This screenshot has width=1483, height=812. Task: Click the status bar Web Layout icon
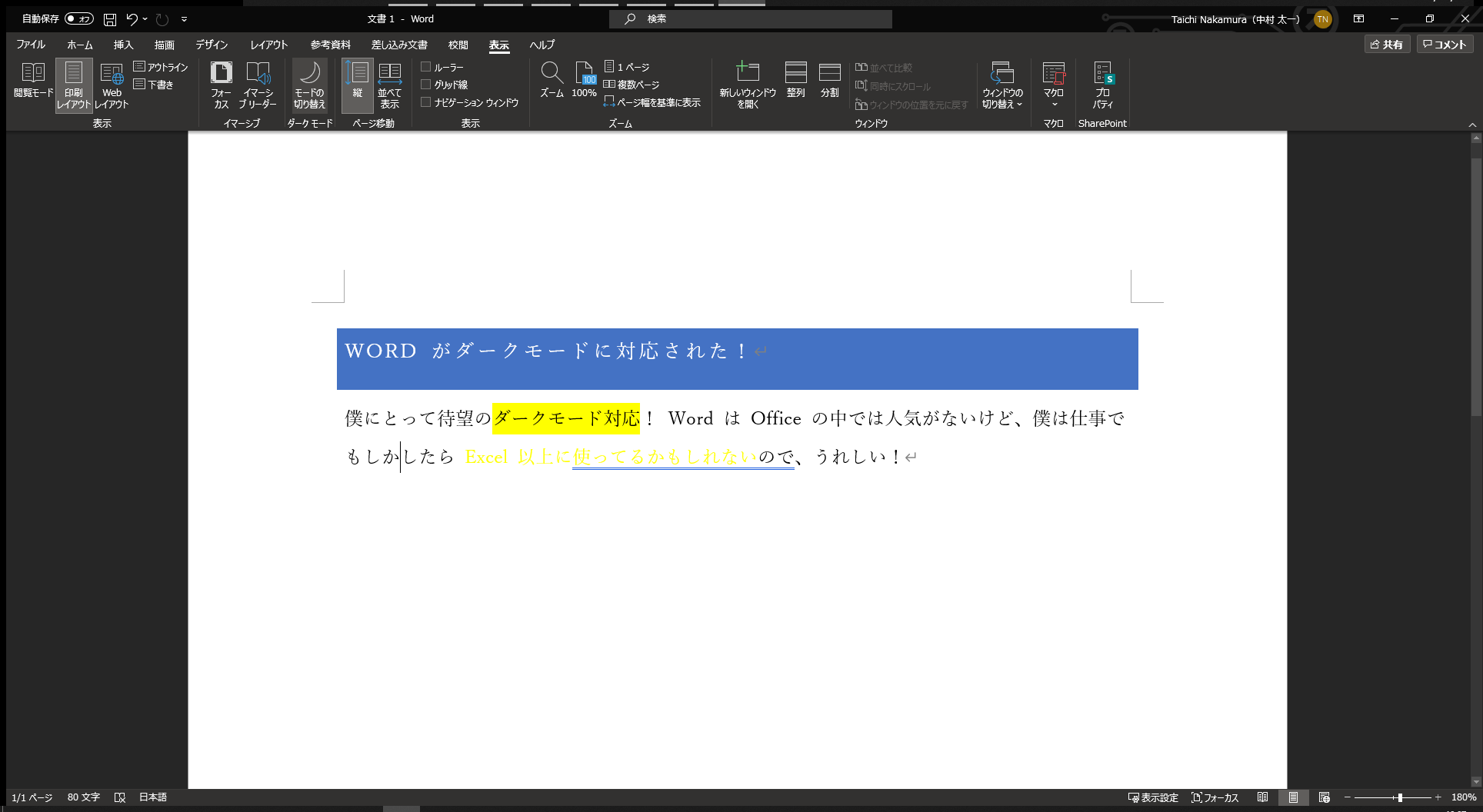(1324, 797)
